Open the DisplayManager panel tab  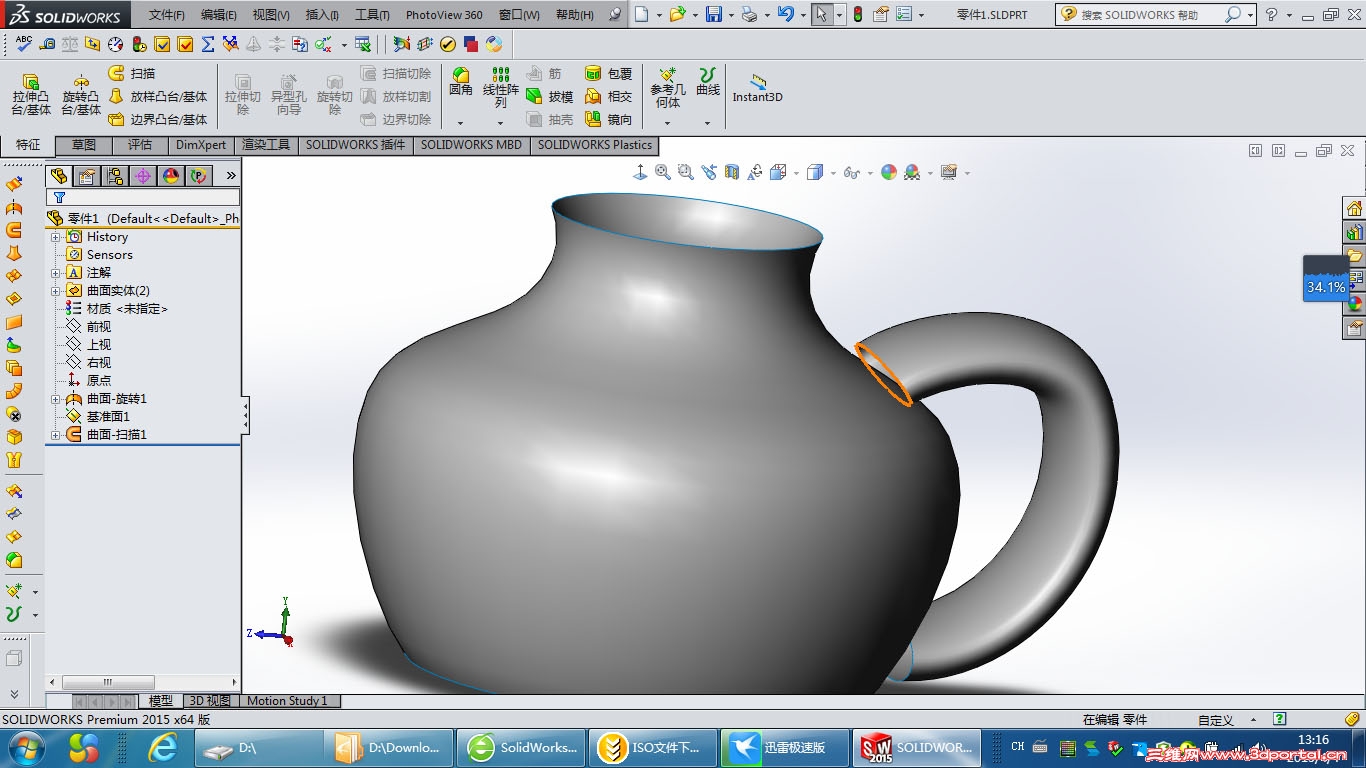point(171,176)
